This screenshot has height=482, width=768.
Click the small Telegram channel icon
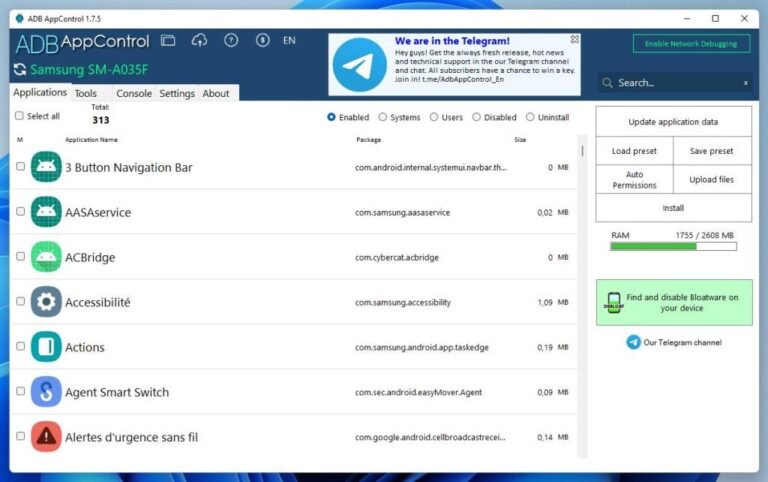(x=633, y=342)
